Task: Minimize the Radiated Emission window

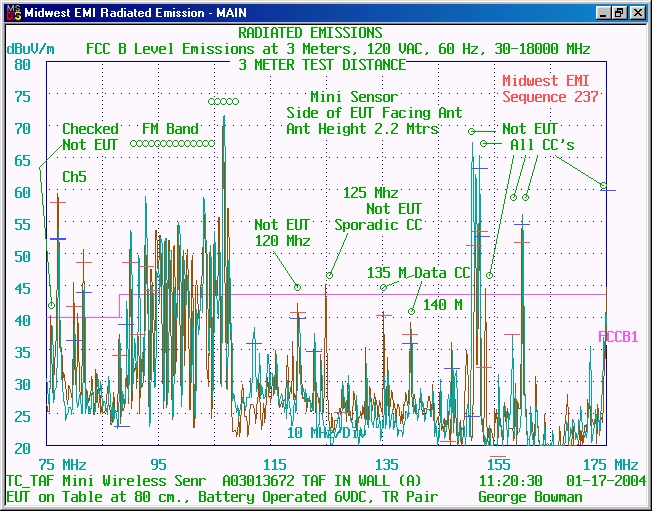Action: coord(603,13)
